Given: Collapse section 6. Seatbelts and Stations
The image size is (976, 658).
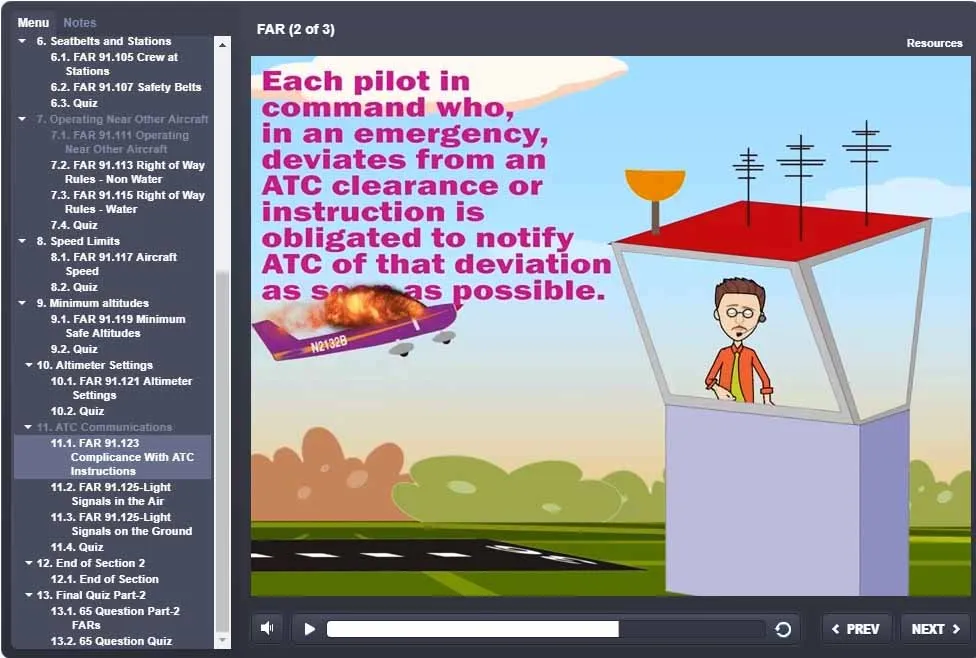Looking at the screenshot, I should pos(22,41).
